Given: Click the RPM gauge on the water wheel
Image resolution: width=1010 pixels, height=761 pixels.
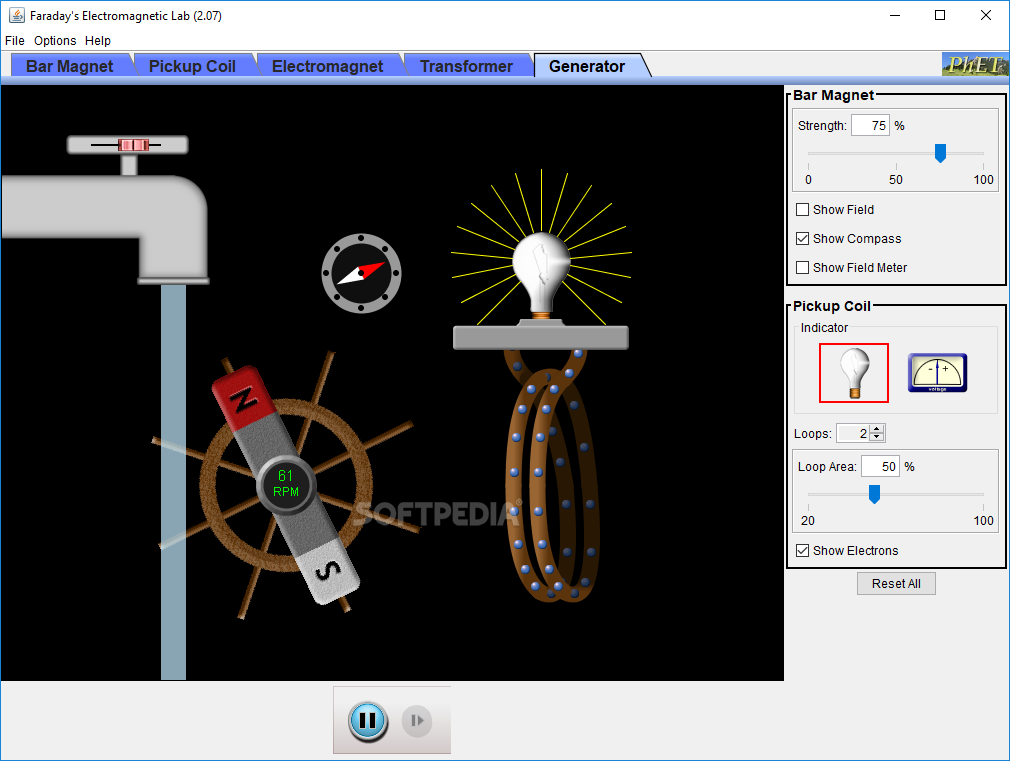Looking at the screenshot, I should click(x=285, y=484).
